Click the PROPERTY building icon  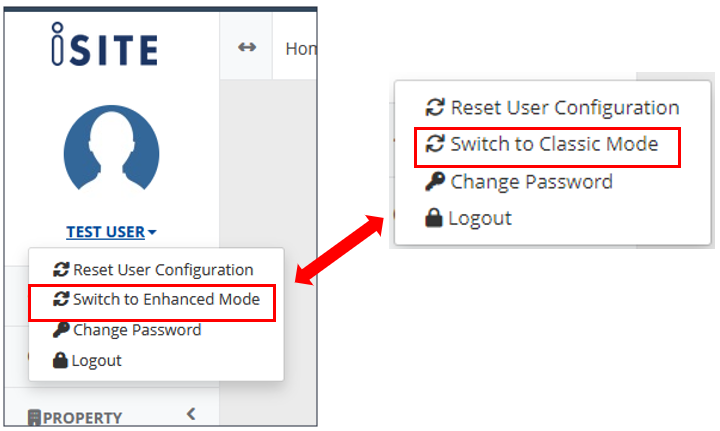point(34,418)
